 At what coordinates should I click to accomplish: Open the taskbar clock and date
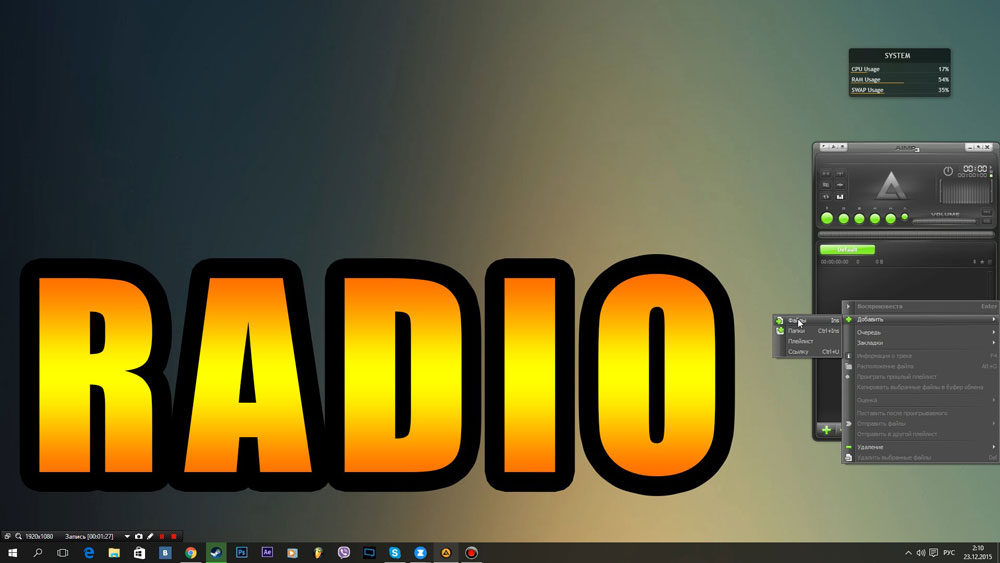[x=978, y=553]
